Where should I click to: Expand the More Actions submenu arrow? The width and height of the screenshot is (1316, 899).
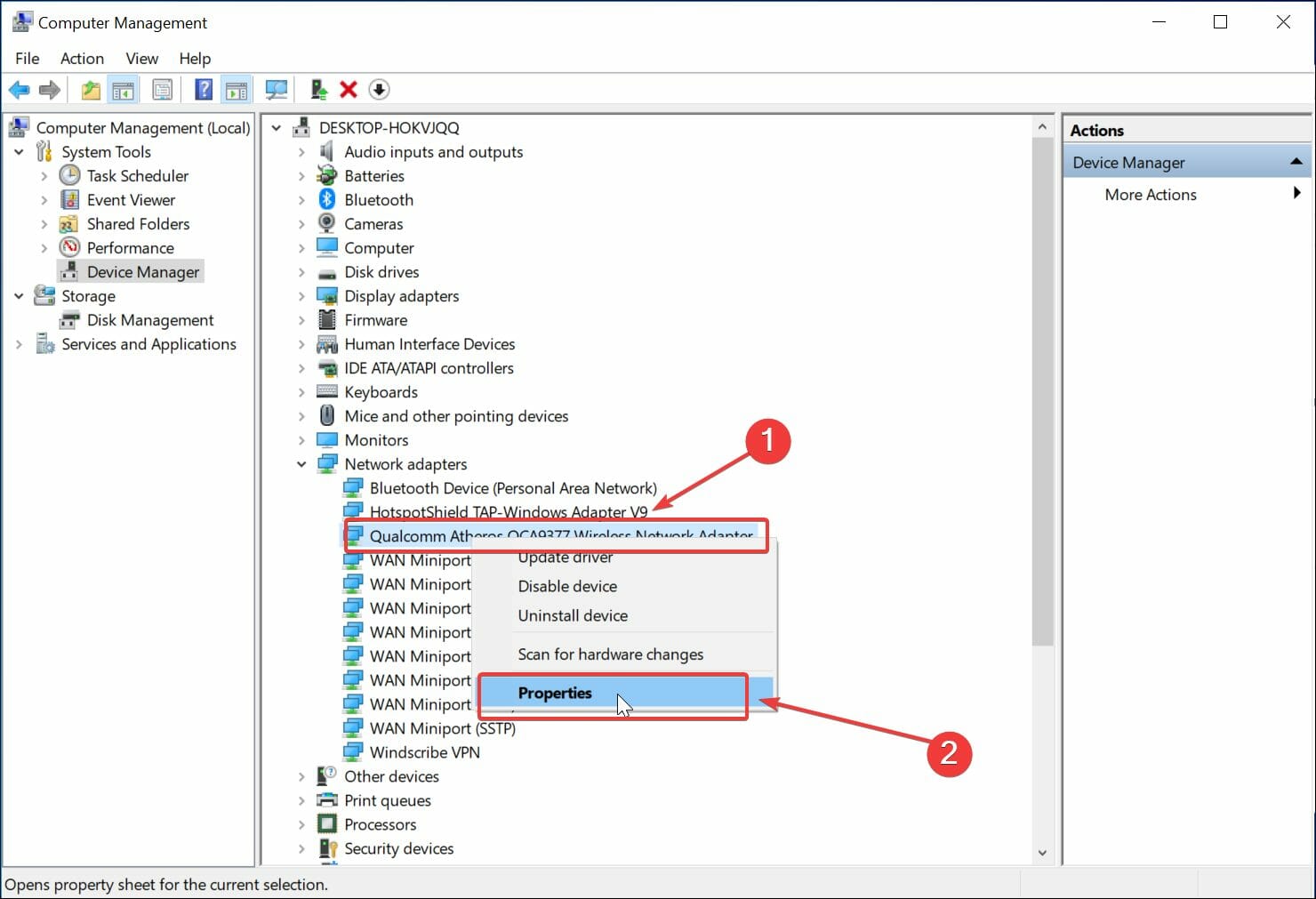(1296, 193)
